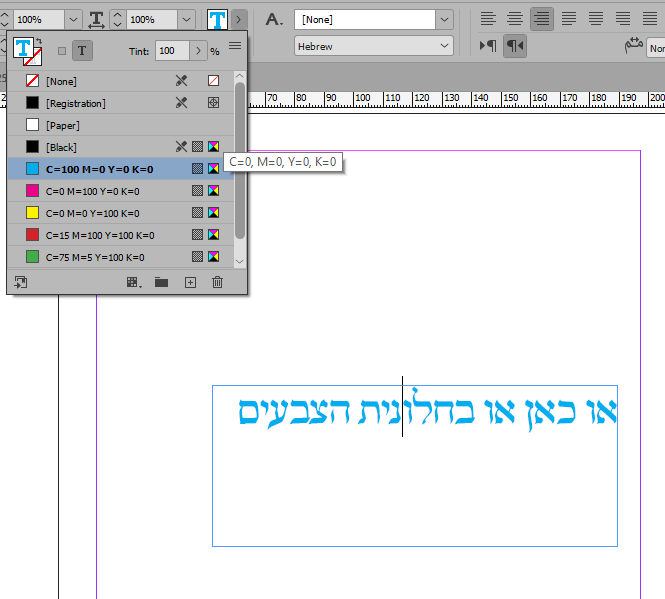
Task: Select the yellow C=0 M=0 Y=100 K=0 swatch
Action: click(x=121, y=213)
